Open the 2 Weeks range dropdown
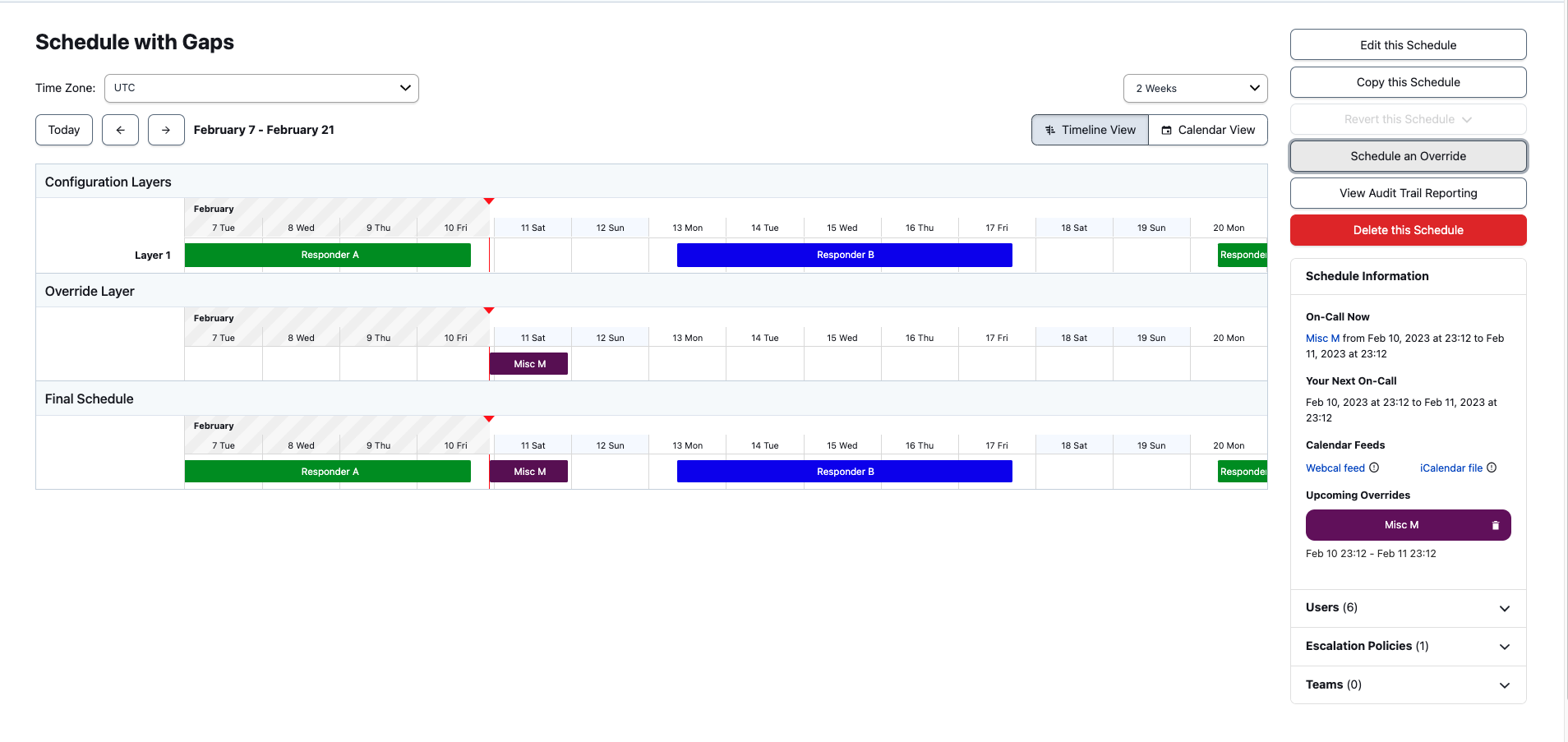The width and height of the screenshot is (1568, 742). coord(1195,88)
